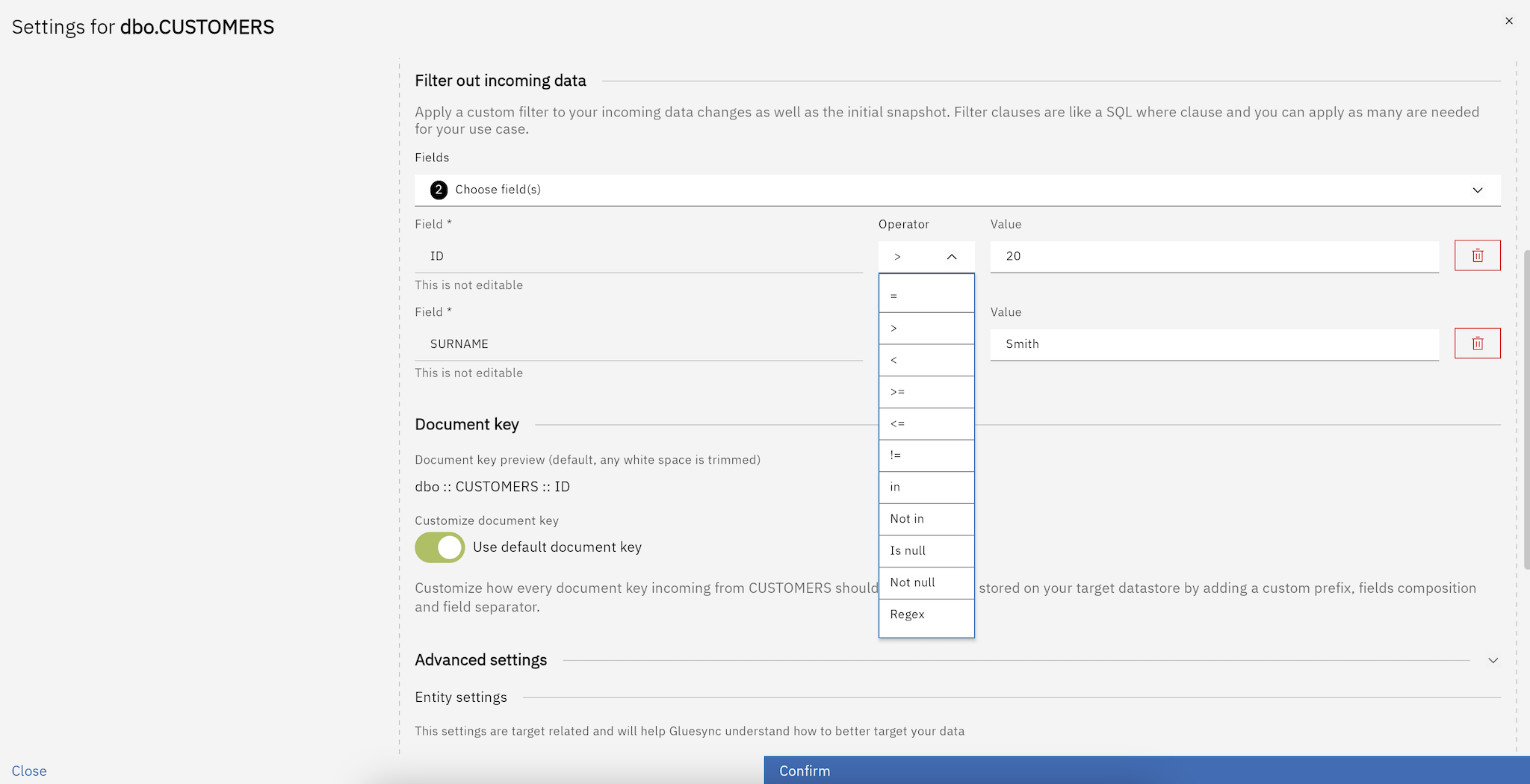This screenshot has height=784, width=1530.
Task: Select the Regex operator option
Action: click(x=926, y=615)
